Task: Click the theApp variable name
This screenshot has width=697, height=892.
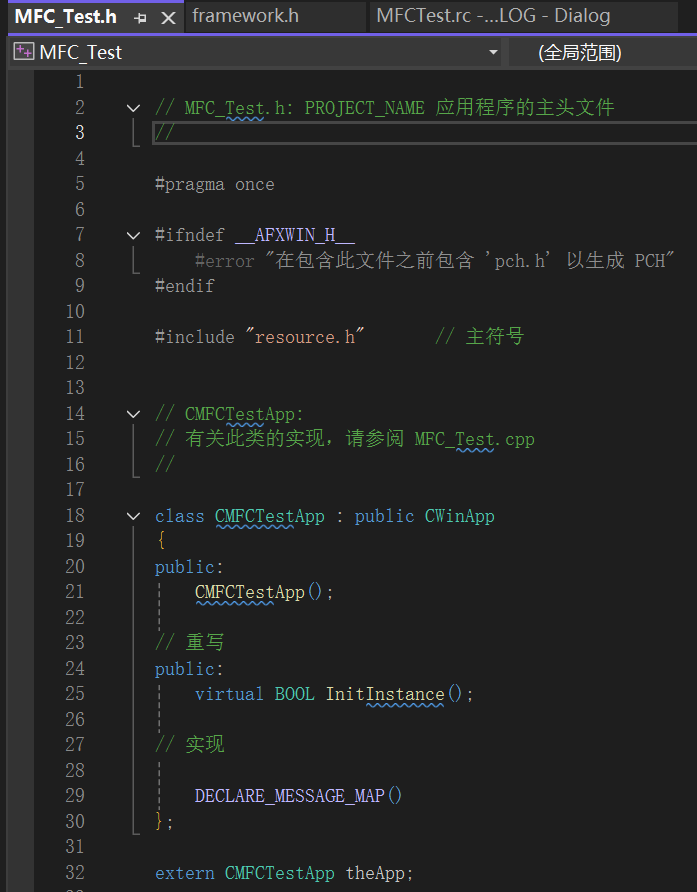Action: (x=375, y=873)
